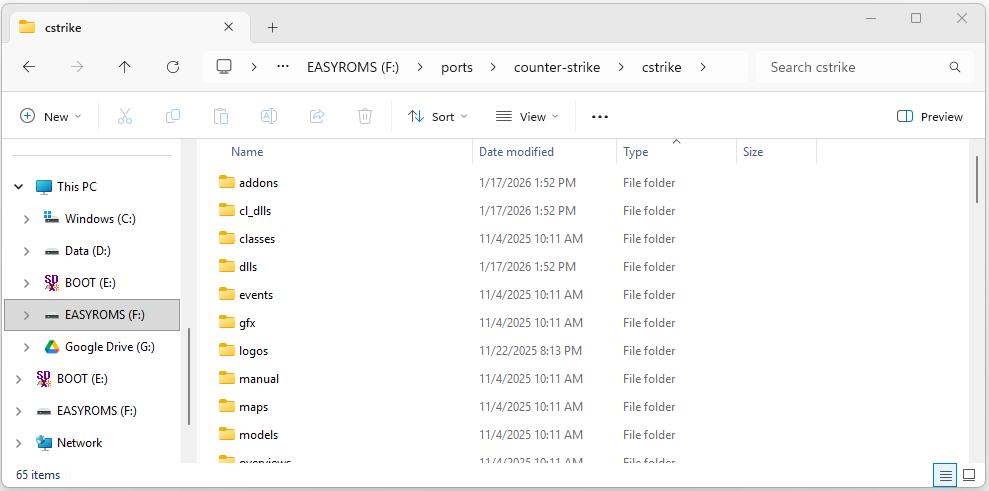The width and height of the screenshot is (989, 491).
Task: Click ports in the breadcrumb path
Action: point(457,67)
